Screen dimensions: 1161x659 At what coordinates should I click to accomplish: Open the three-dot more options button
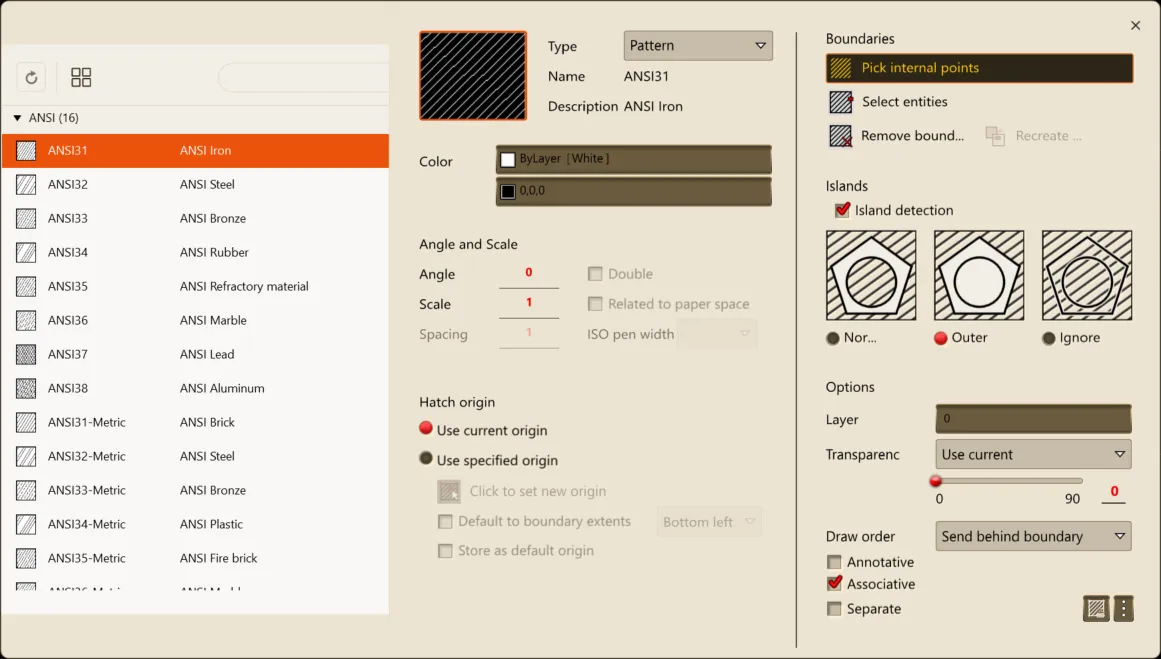pos(1123,608)
